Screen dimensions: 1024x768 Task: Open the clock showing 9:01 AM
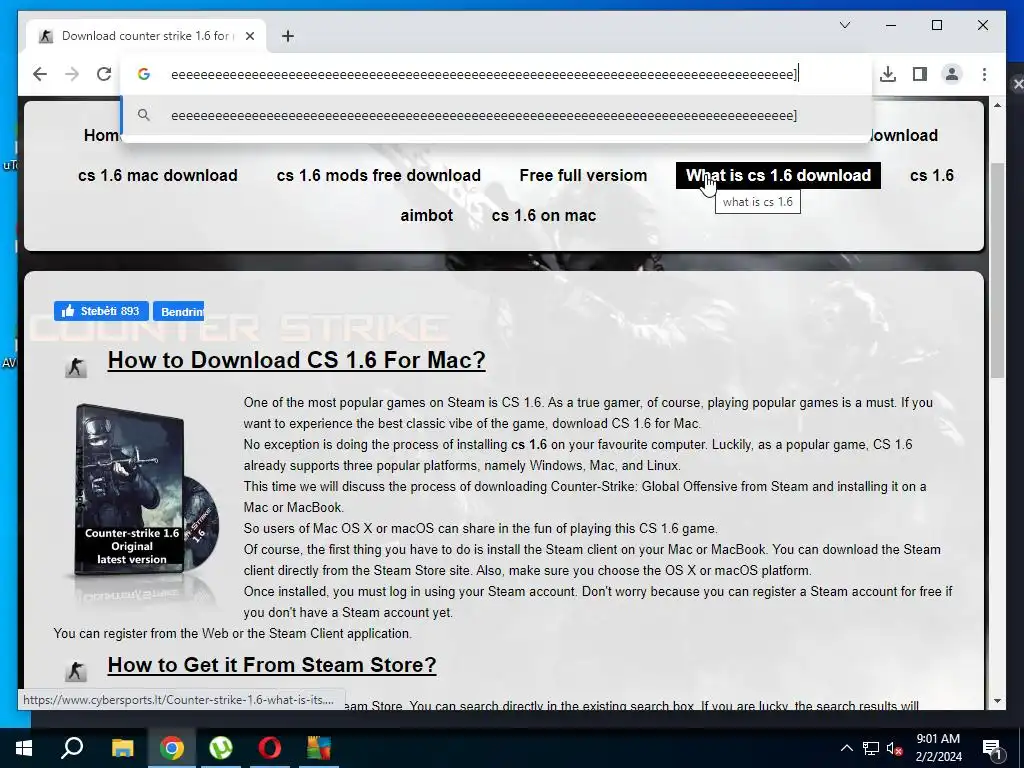coord(938,748)
